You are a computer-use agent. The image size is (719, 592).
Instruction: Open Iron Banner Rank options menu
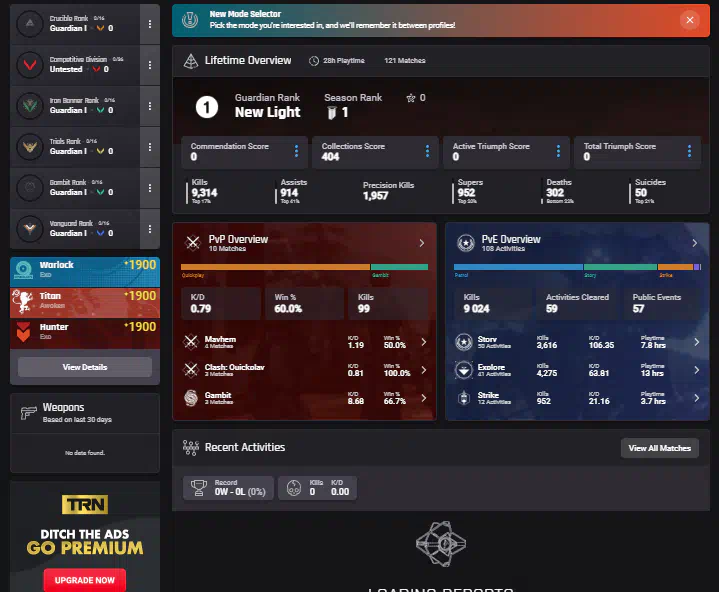149,106
